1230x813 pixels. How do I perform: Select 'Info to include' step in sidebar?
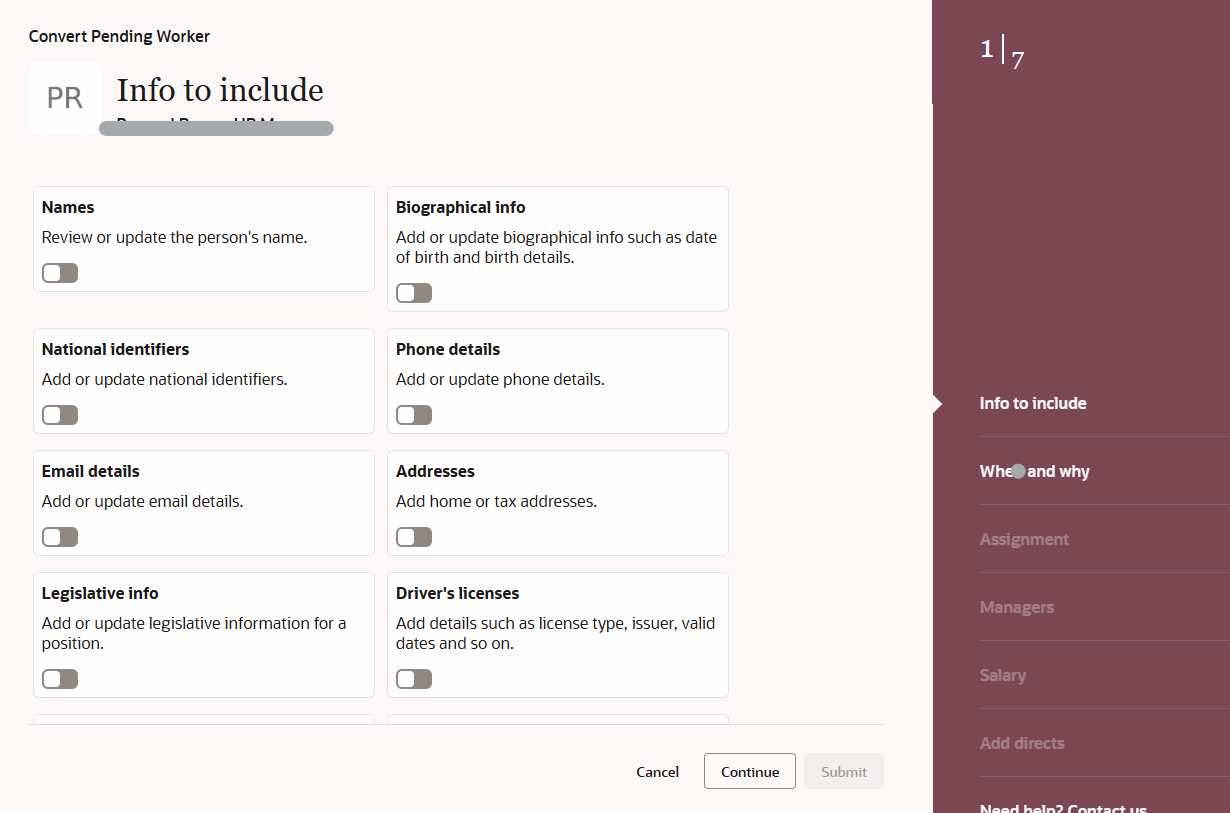pos(1033,403)
